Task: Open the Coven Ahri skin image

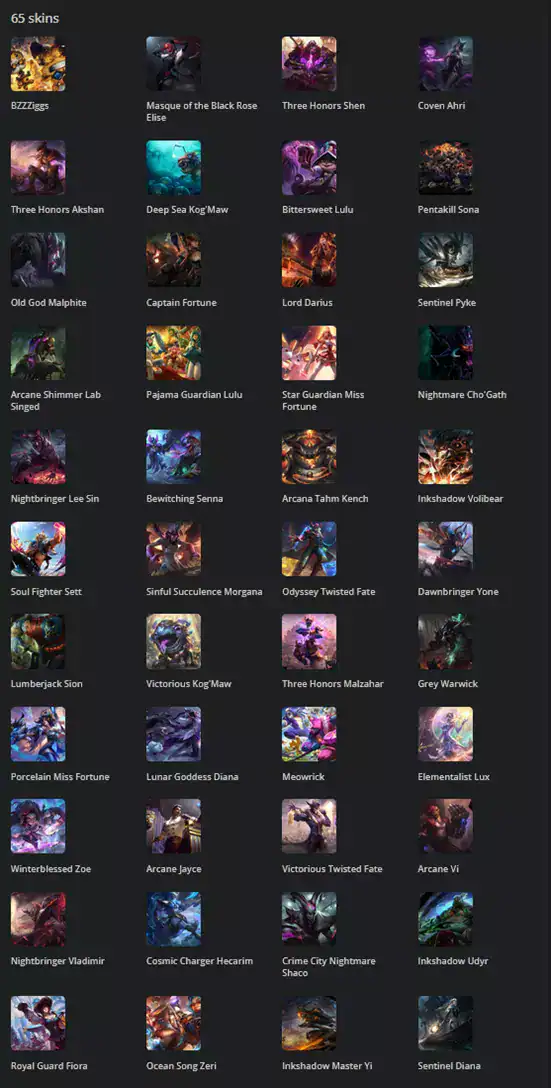Action: pyautogui.click(x=446, y=64)
